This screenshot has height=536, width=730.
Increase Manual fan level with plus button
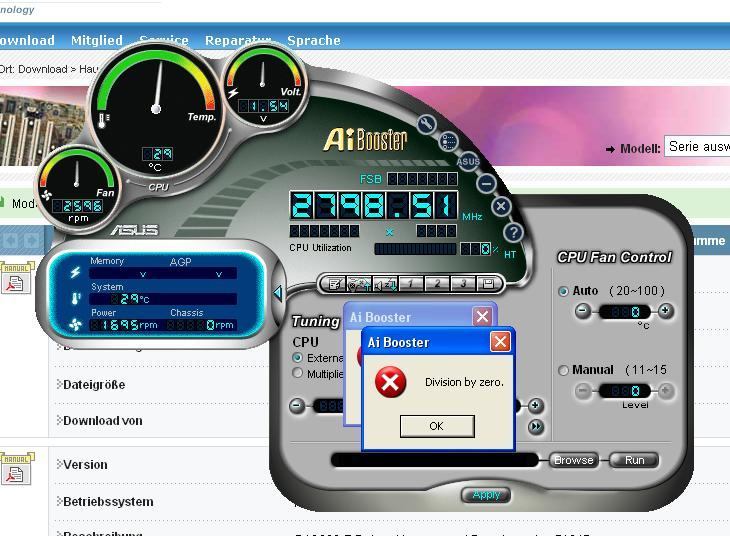coord(665,391)
